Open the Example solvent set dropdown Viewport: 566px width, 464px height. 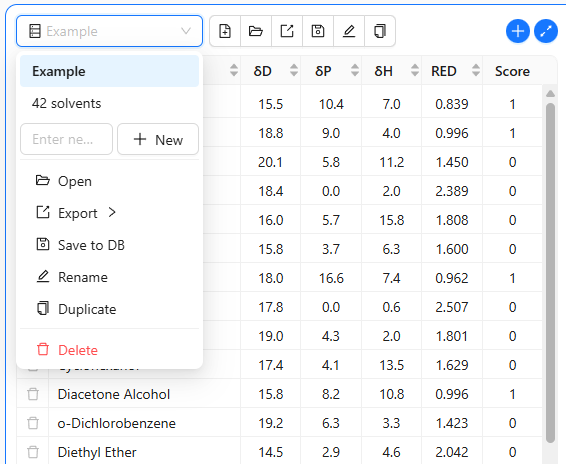click(109, 31)
